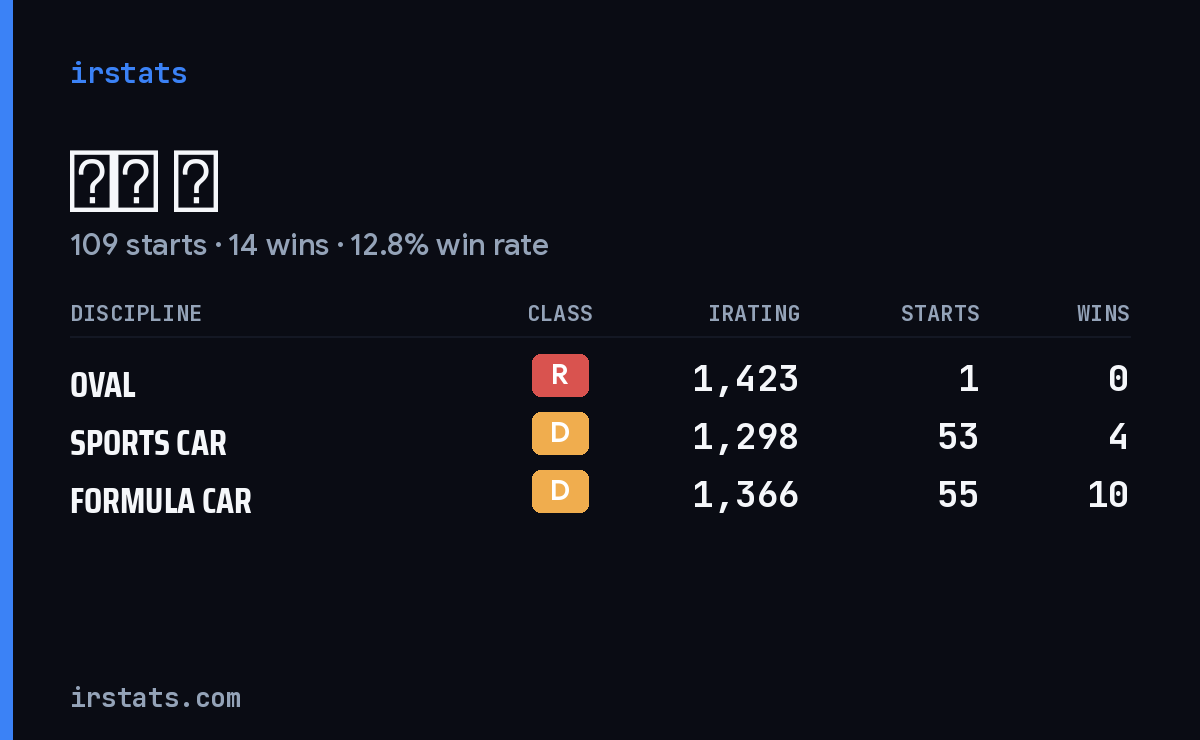This screenshot has height=740, width=1200.
Task: Click the Formula Car wins count 10
Action: point(1108,495)
